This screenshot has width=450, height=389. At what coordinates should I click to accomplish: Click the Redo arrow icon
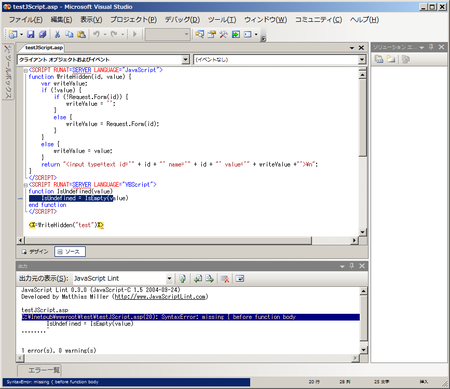(x=114, y=34)
